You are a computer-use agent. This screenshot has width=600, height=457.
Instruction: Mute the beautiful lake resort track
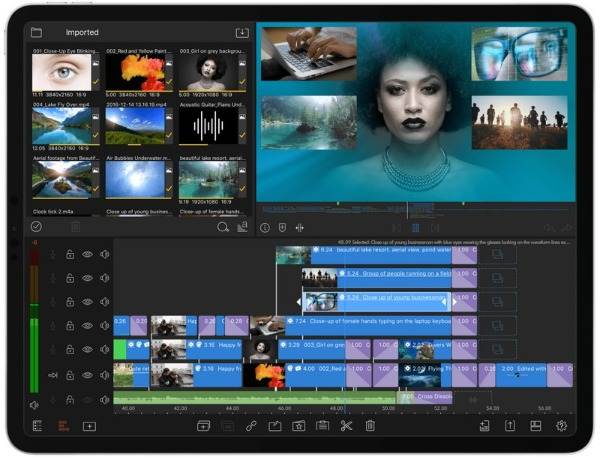(104, 255)
